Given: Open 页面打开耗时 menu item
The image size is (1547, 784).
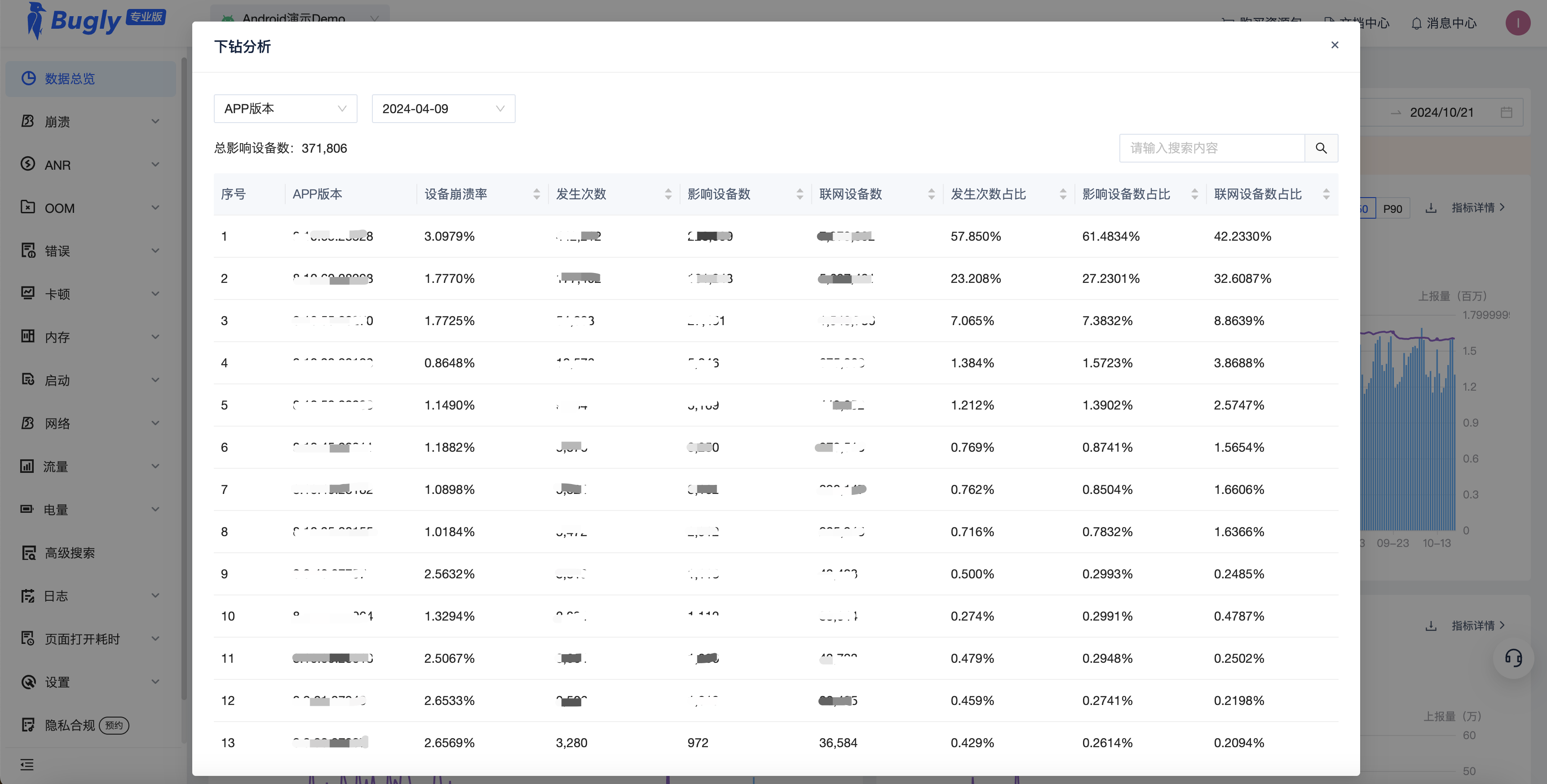Looking at the screenshot, I should (91, 639).
